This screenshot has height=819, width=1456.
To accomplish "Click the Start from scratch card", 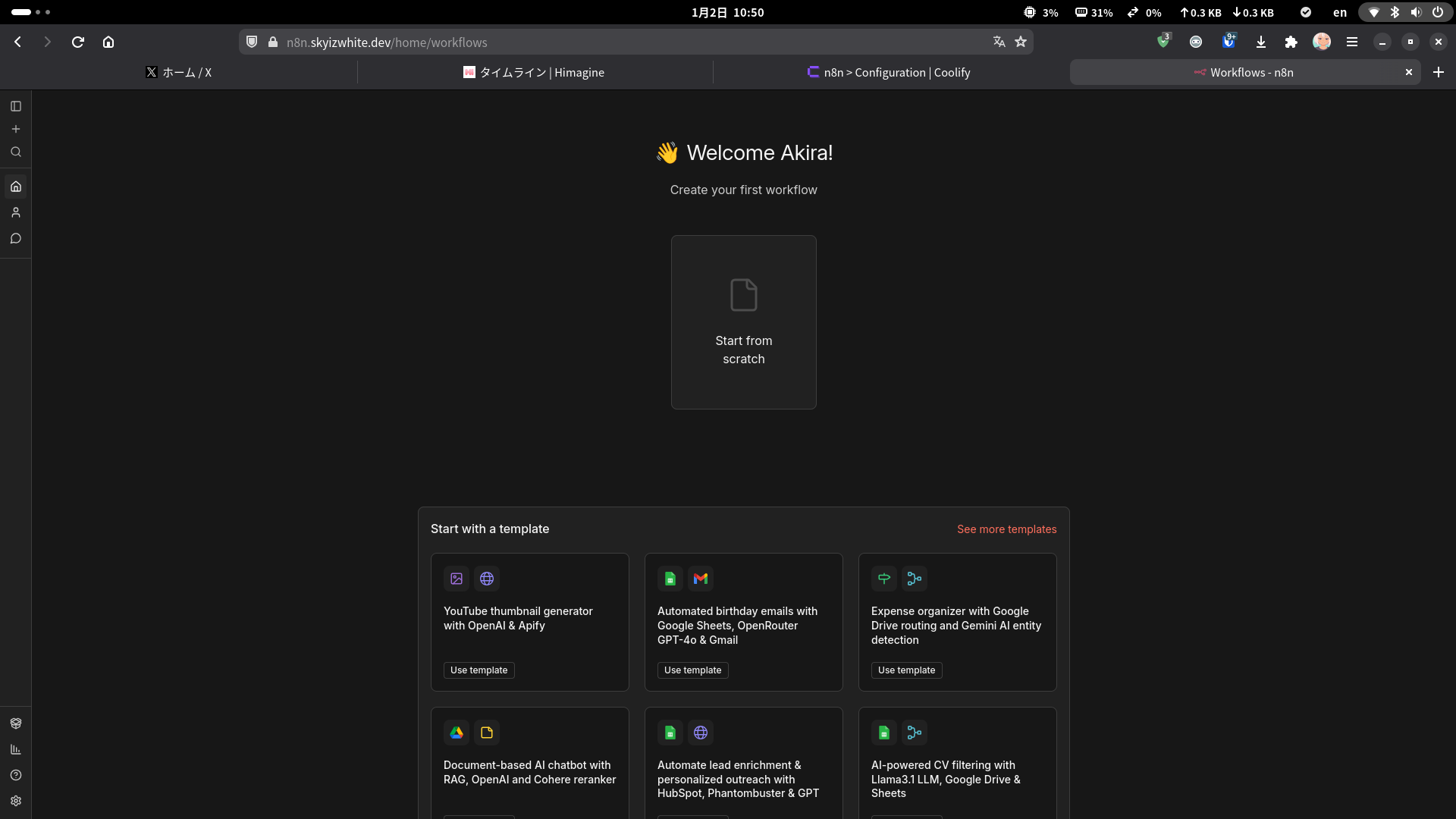I will pos(743,322).
